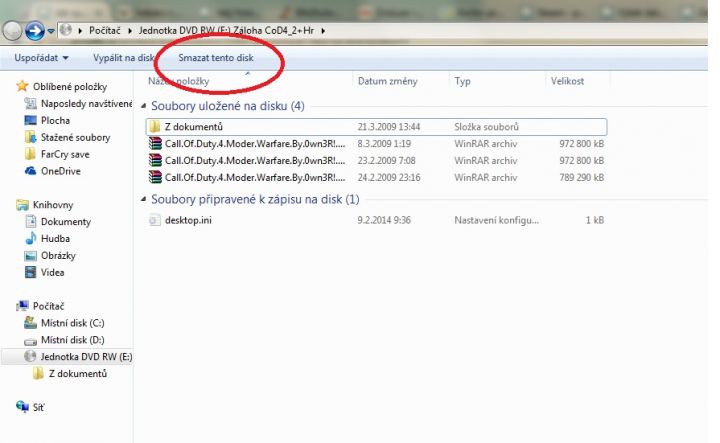Viewport: 720px width, 443px height.
Task: Collapse the Soubory uložené na disku group
Action: point(143,106)
